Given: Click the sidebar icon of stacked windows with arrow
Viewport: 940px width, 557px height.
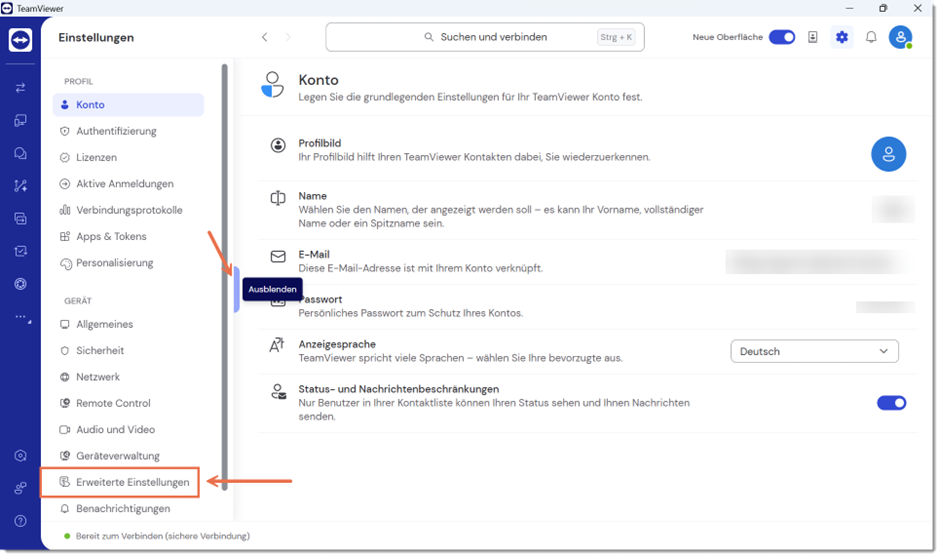Looking at the screenshot, I should tap(20, 219).
